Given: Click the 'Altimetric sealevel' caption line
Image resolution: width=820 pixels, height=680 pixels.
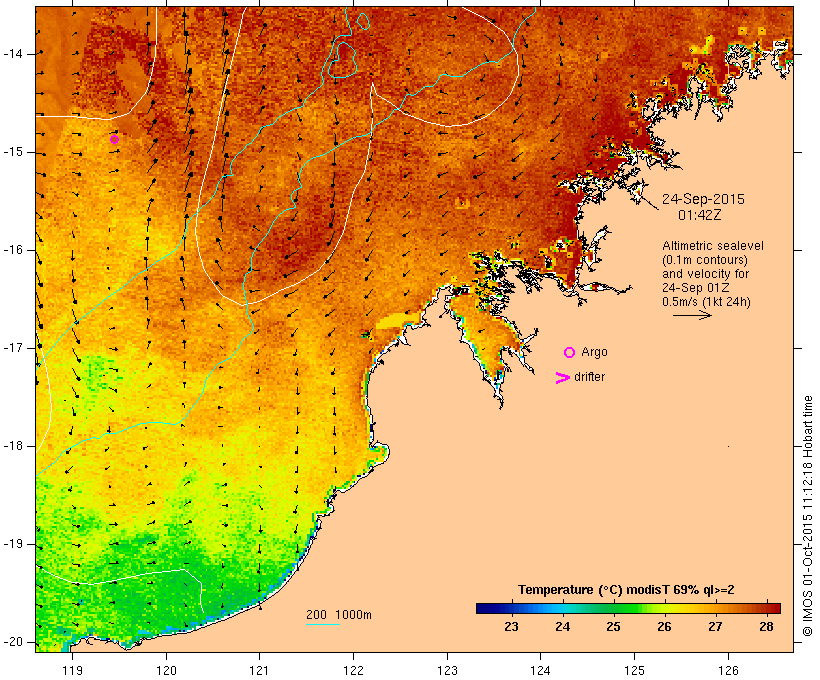Looking at the screenshot, I should tap(713, 246).
